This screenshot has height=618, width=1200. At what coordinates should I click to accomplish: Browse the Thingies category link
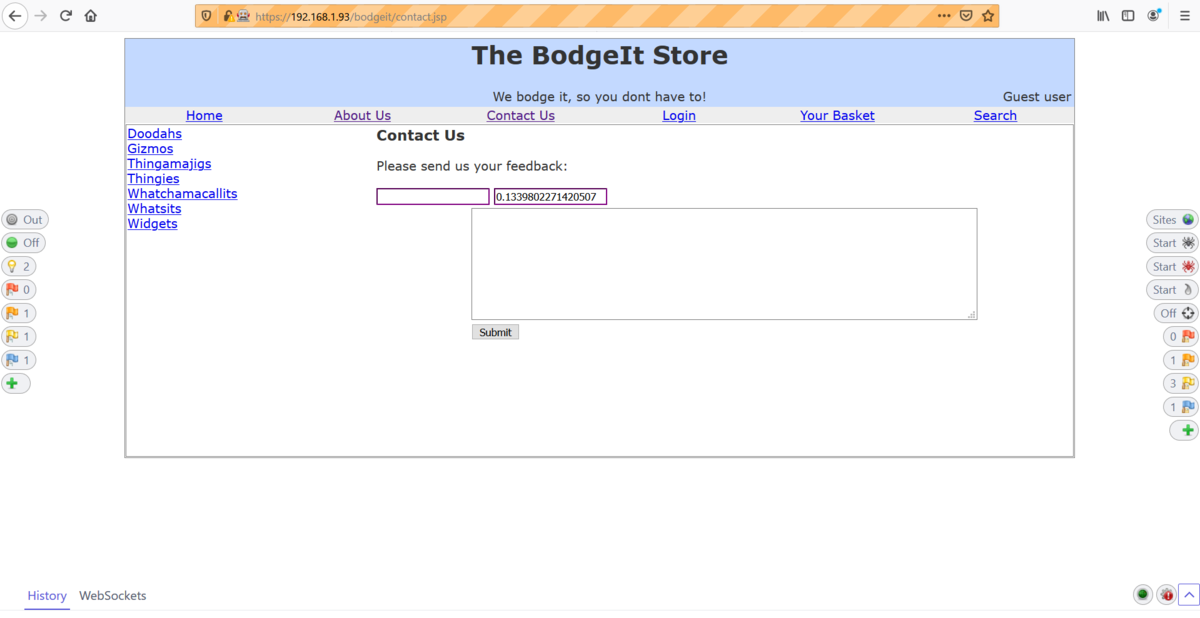(x=153, y=179)
